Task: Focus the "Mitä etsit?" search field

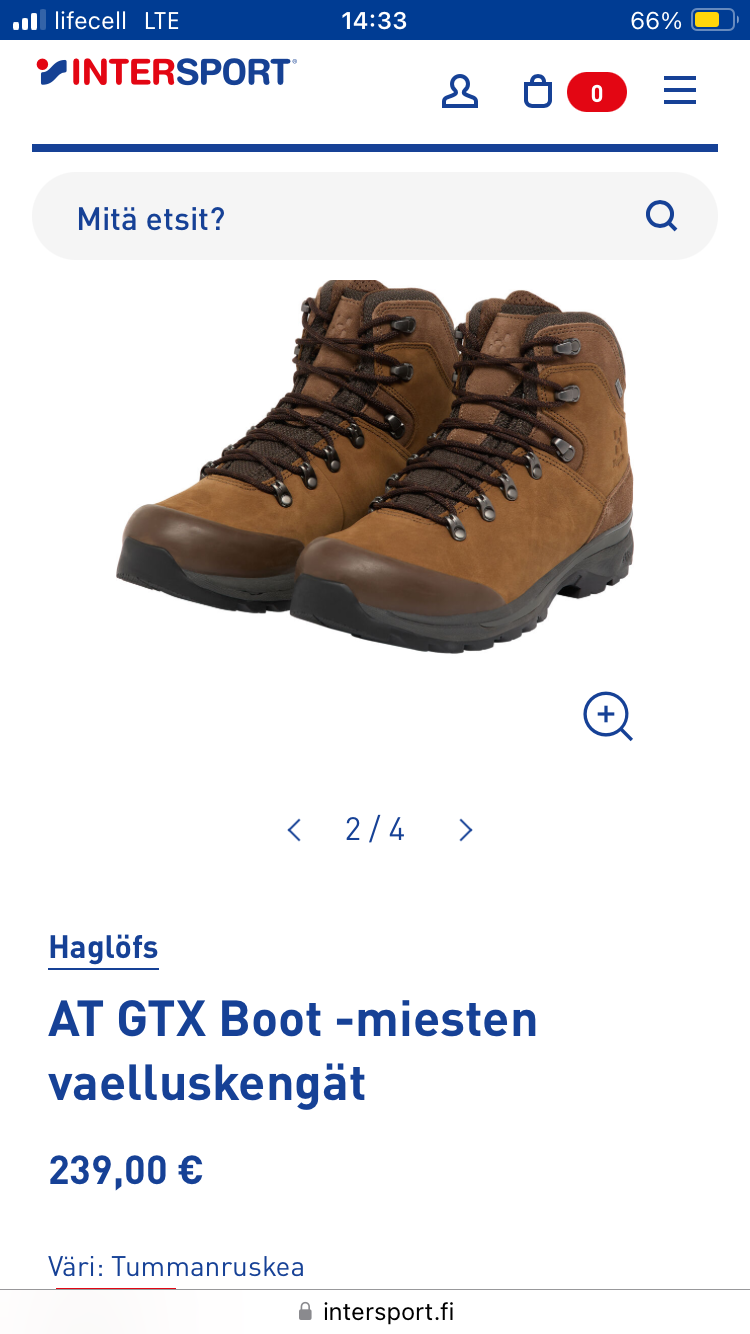Action: 375,216
